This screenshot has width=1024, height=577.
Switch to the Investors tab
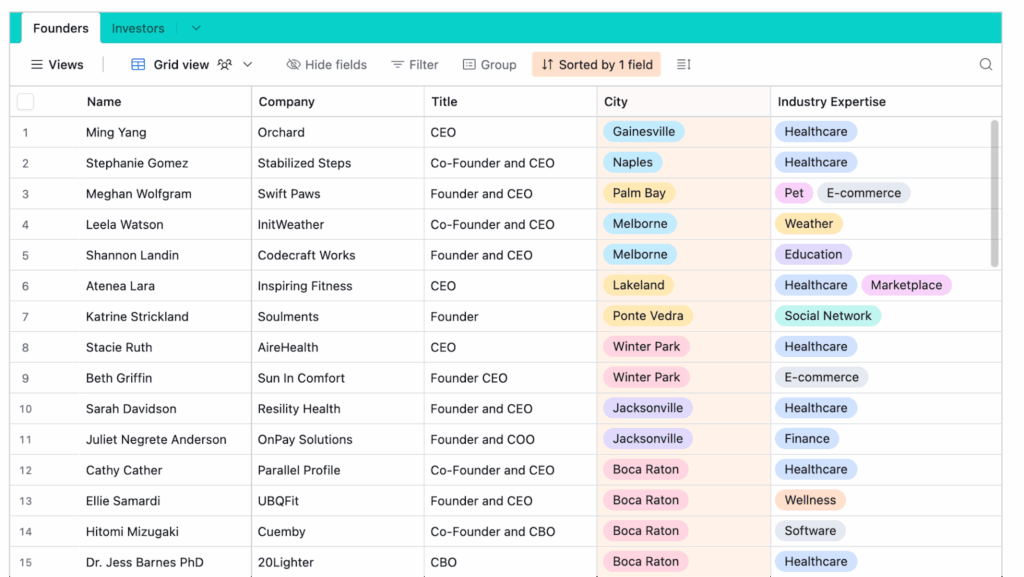[x=138, y=28]
